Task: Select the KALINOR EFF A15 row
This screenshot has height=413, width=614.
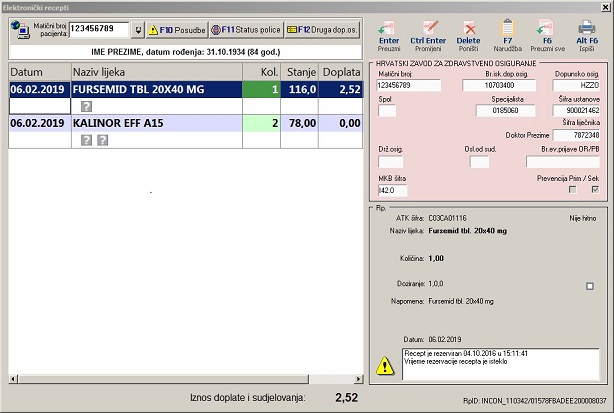Action: click(186, 123)
